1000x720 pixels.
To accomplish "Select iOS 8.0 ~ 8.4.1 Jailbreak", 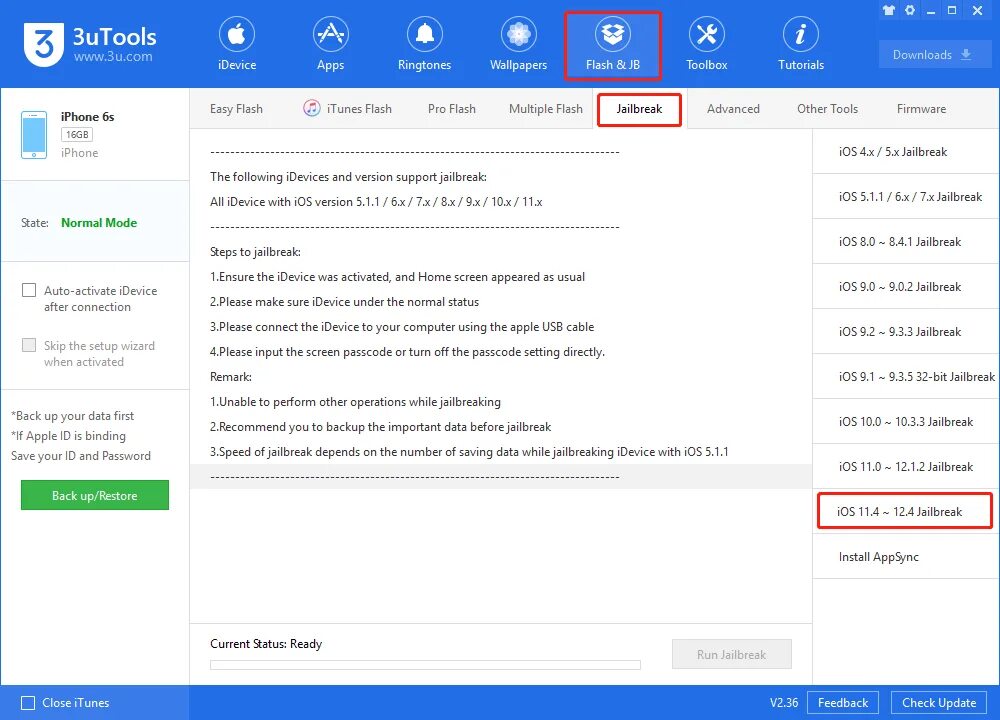I will tap(906, 242).
